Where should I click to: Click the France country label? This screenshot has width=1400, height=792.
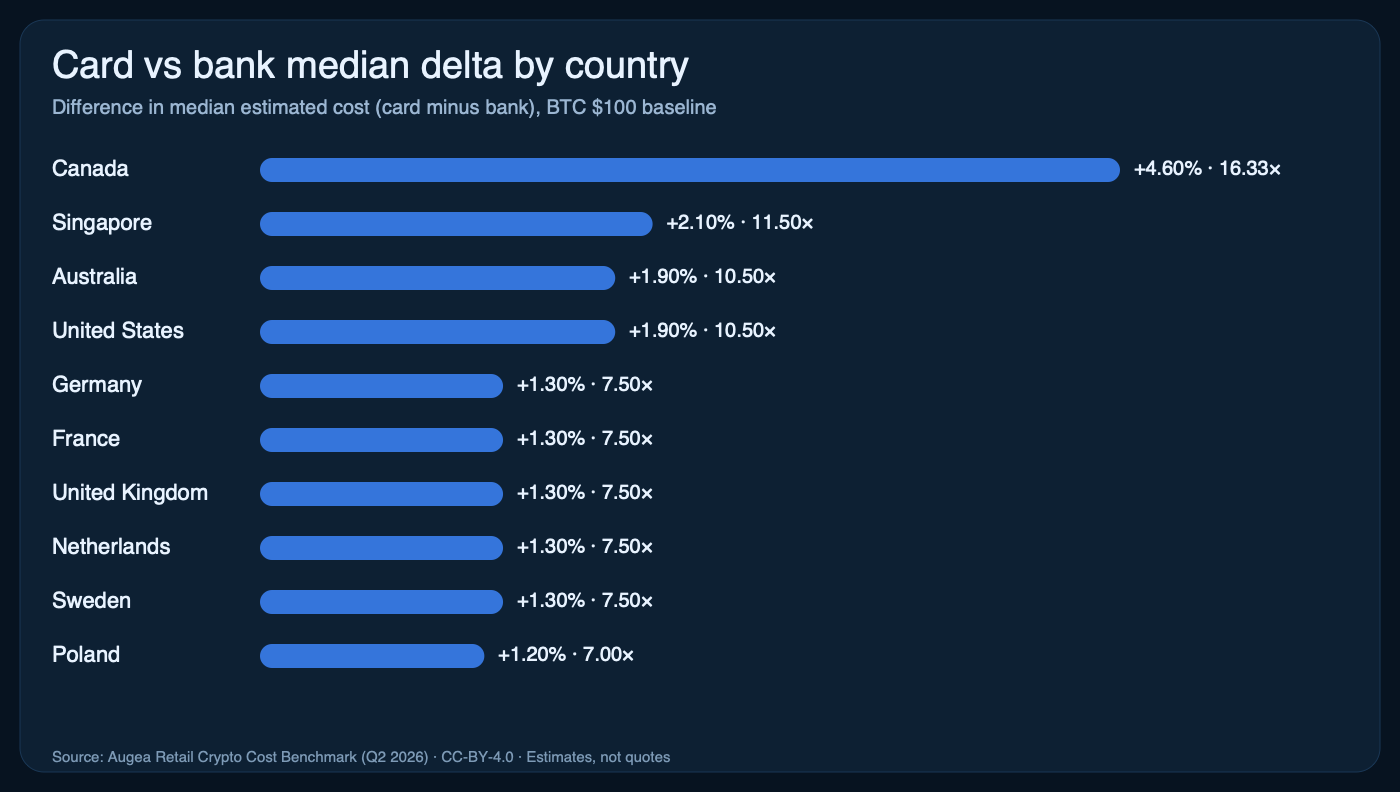tap(86, 439)
